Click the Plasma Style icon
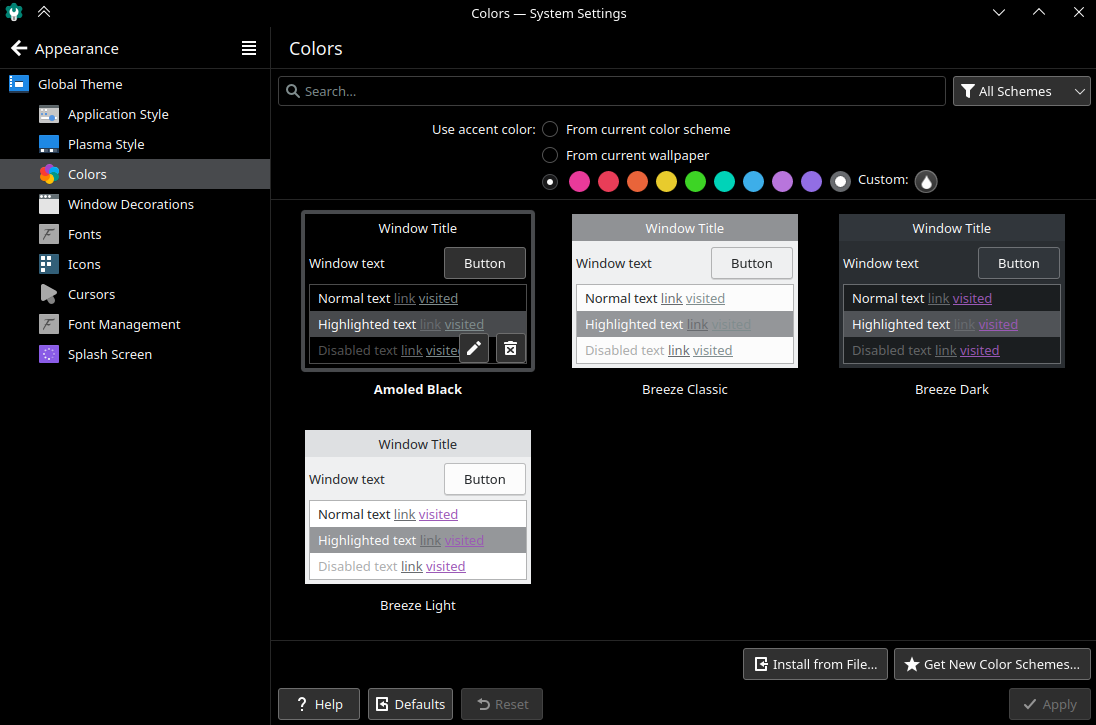Screen dimensions: 1096x725 (49, 144)
